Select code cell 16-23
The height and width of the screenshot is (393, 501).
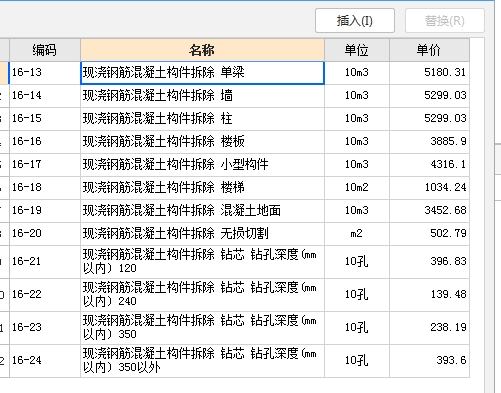pyautogui.click(x=45, y=328)
